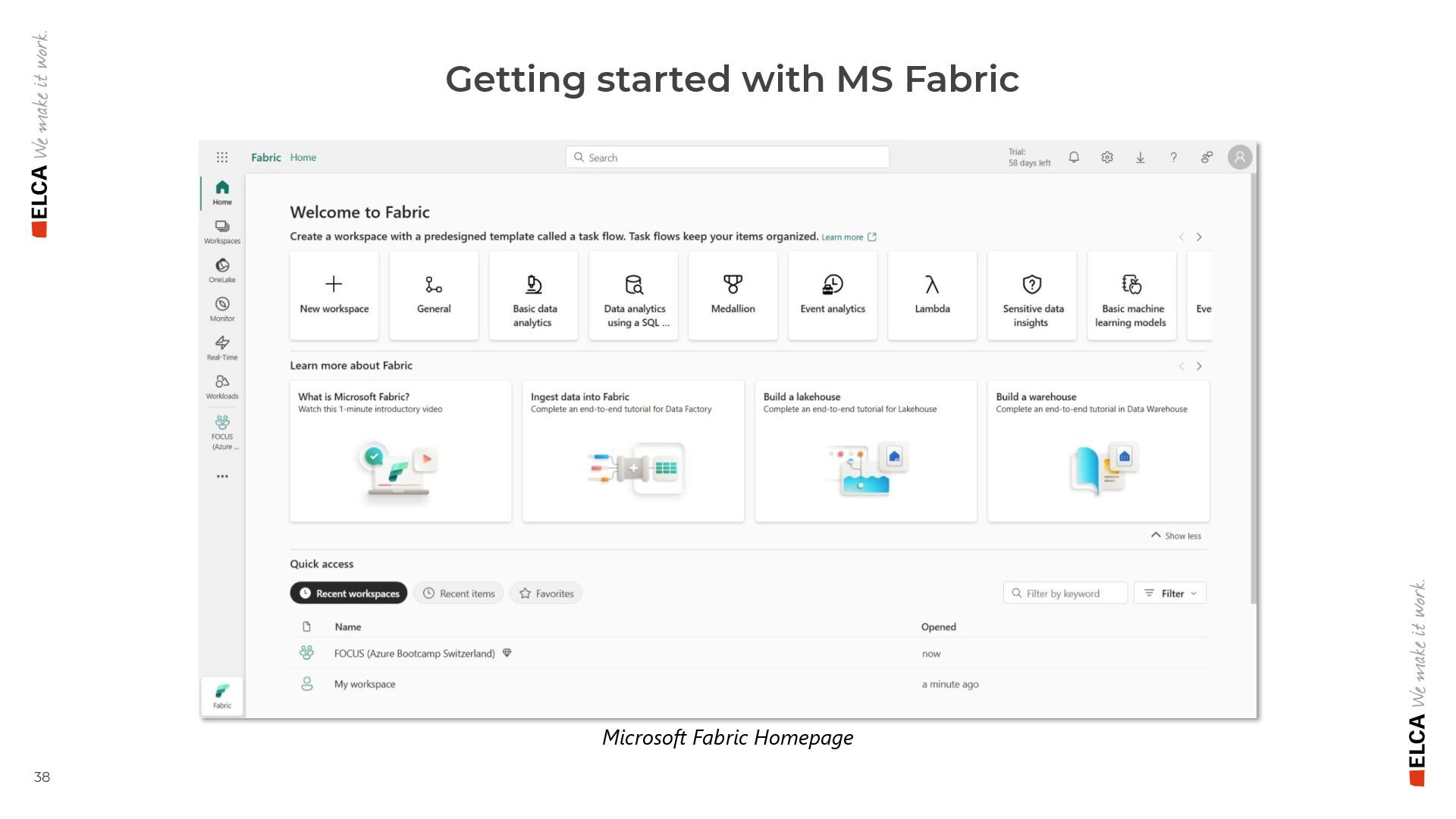Open the settings gear icon
1456x819 pixels.
pos(1107,157)
